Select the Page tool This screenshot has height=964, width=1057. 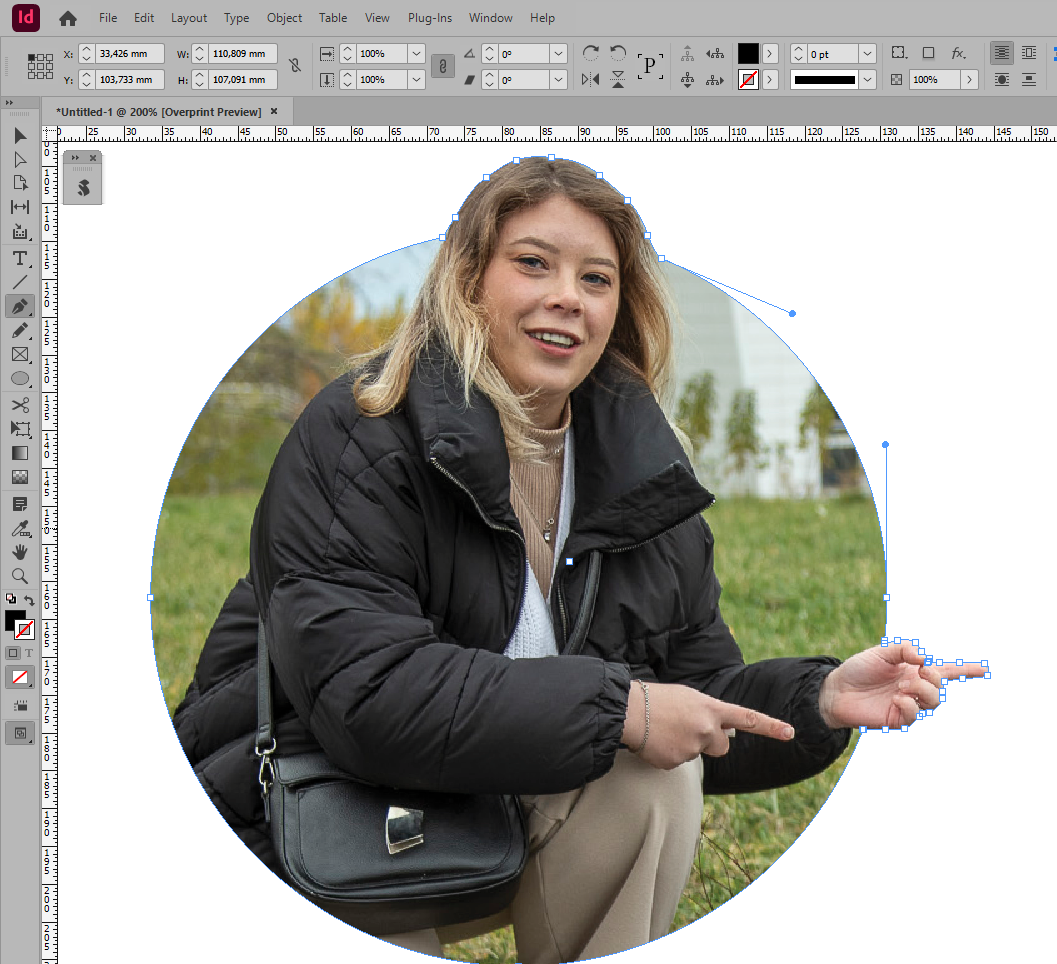click(20, 183)
